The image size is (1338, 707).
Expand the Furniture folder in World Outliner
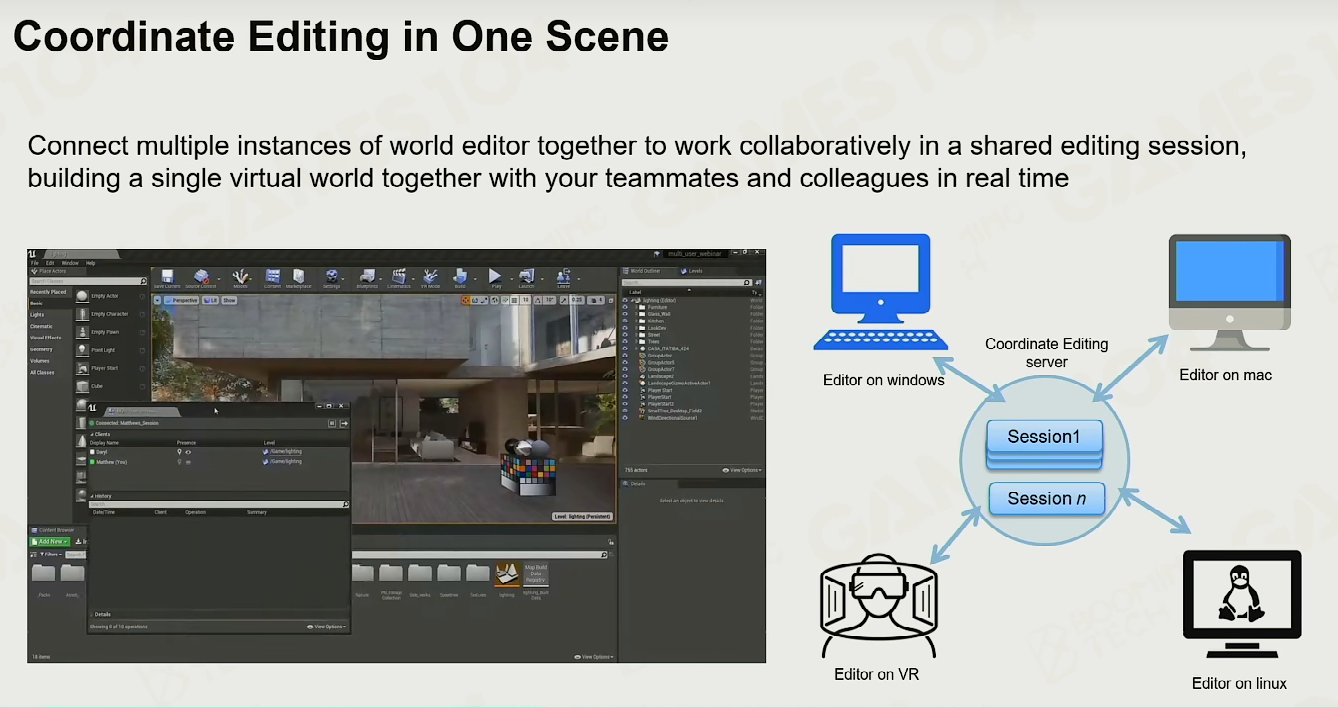(x=636, y=307)
